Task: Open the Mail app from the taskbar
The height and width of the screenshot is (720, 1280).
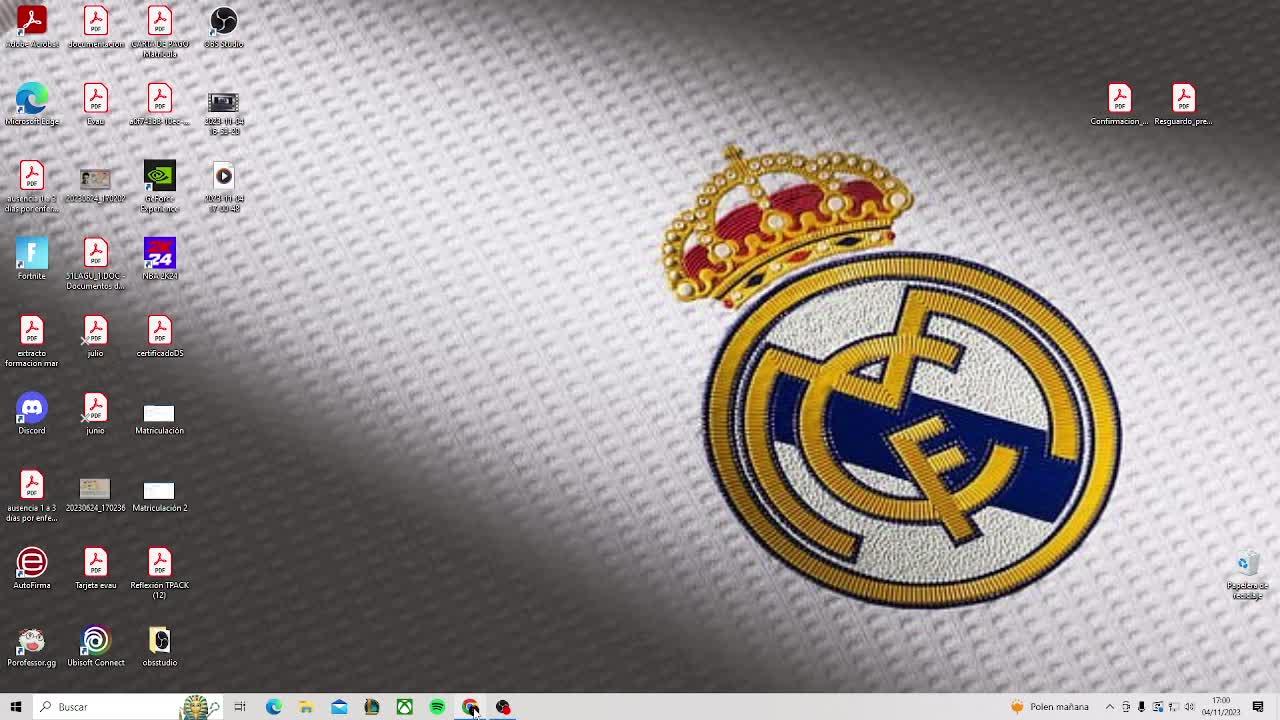Action: [339, 707]
